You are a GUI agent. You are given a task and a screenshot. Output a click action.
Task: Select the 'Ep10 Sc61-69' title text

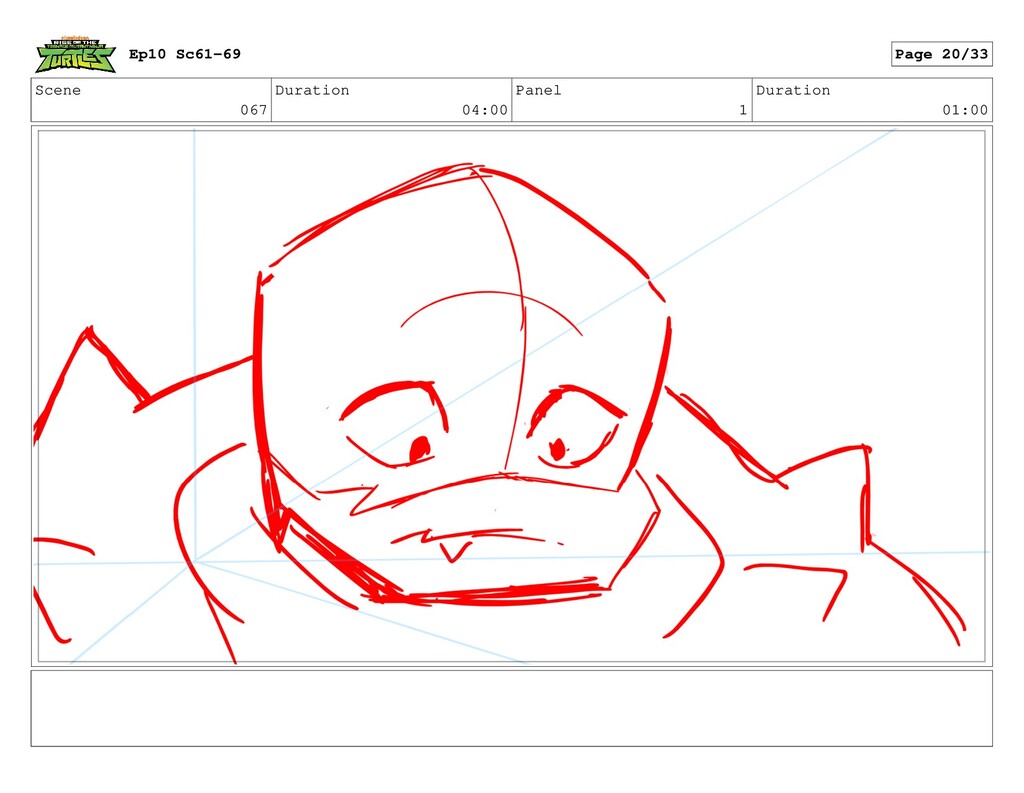[185, 54]
